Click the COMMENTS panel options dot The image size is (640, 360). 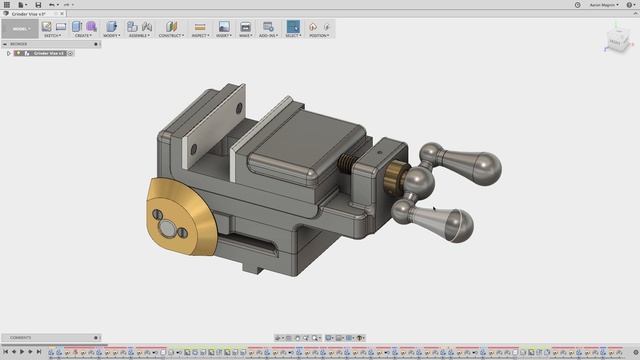click(x=96, y=338)
